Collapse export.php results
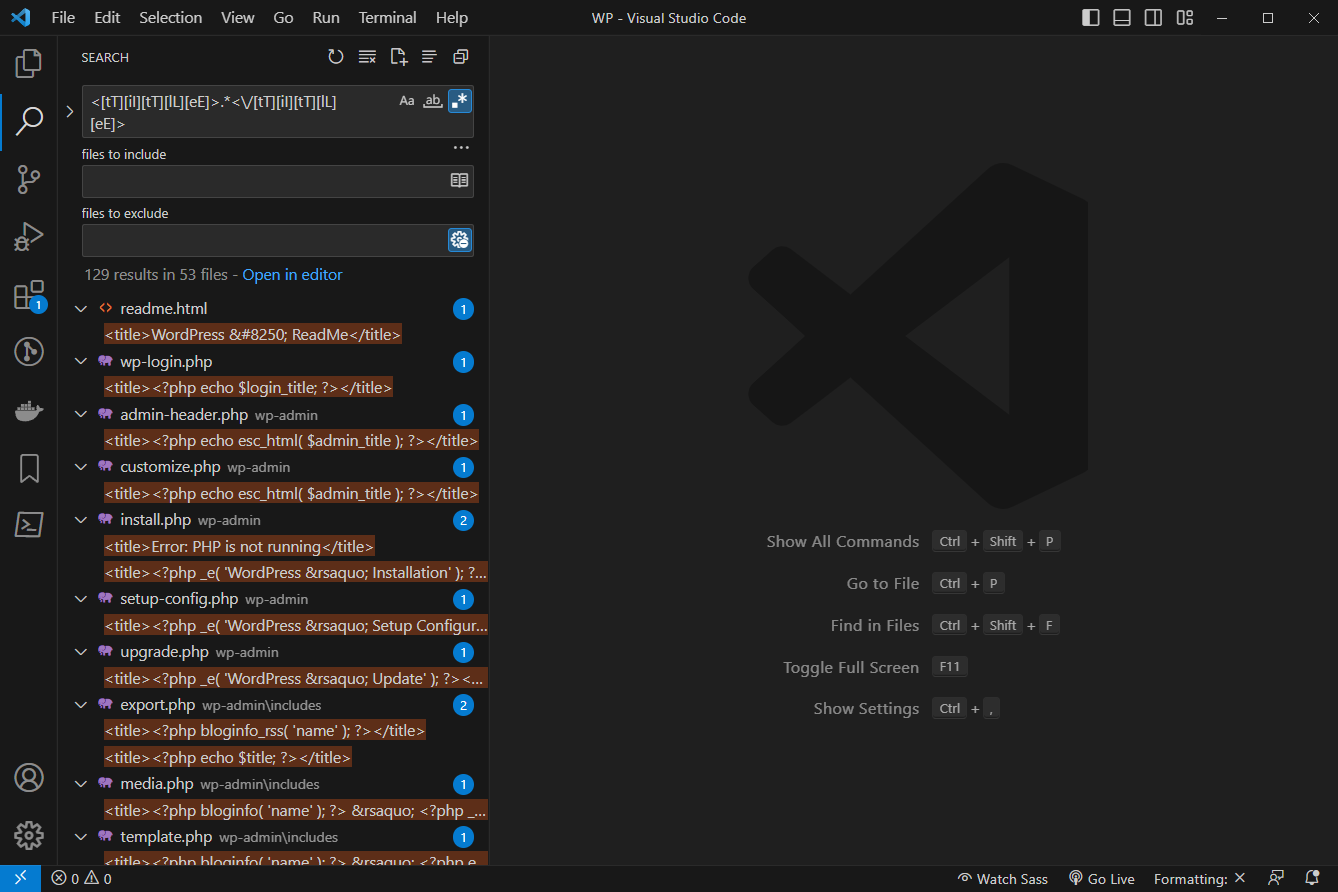 point(81,705)
